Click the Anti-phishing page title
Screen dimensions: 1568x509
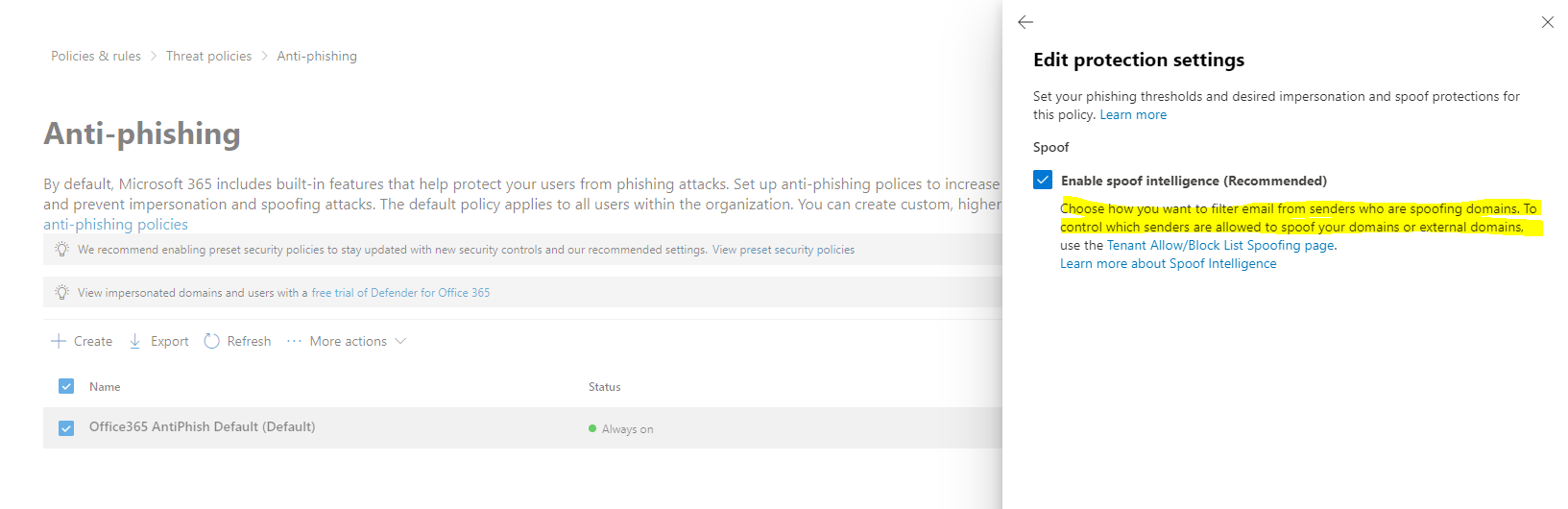pos(142,133)
